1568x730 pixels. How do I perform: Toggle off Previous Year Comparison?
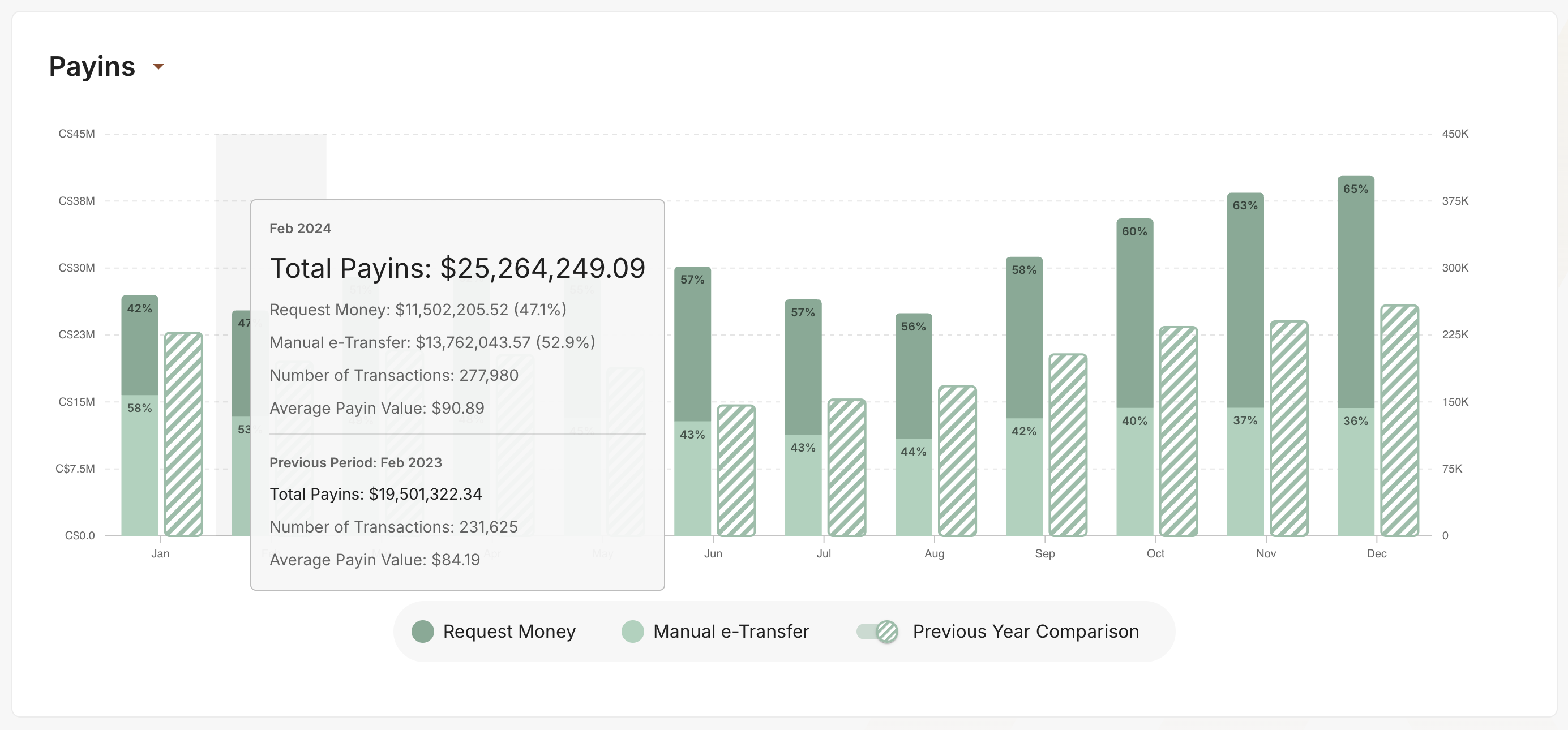877,632
